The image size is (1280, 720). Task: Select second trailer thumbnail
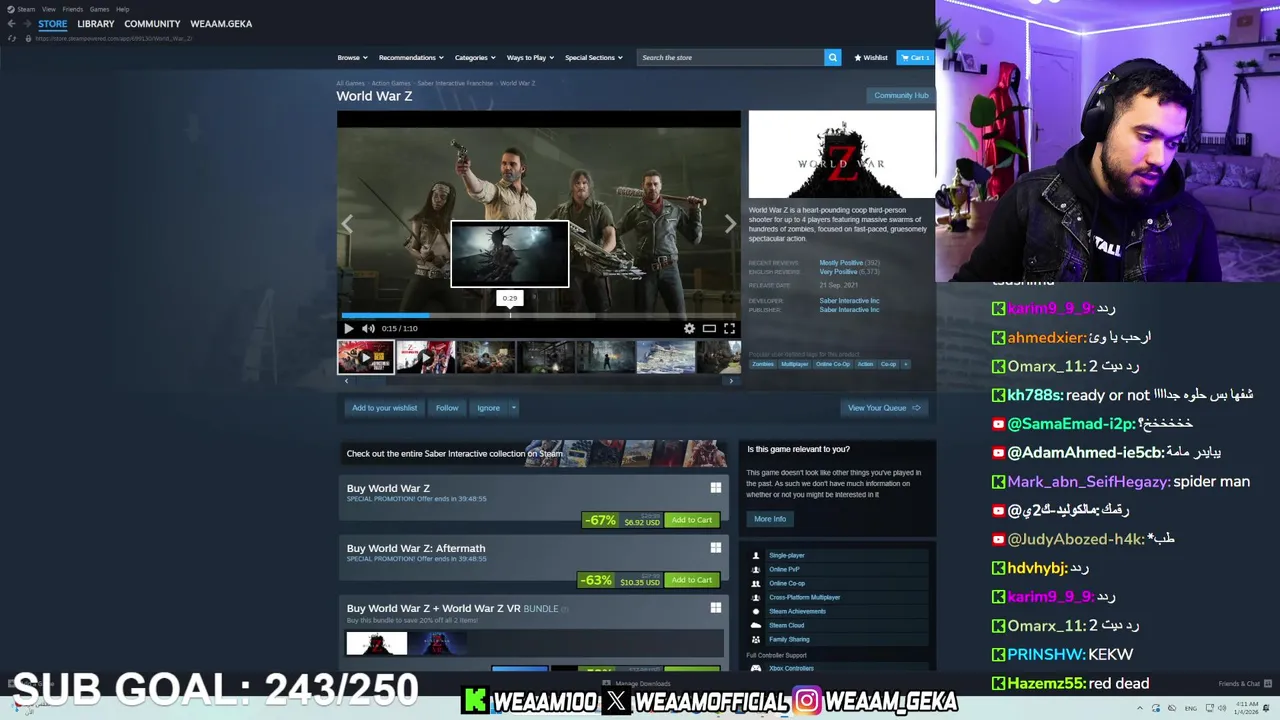coord(426,357)
